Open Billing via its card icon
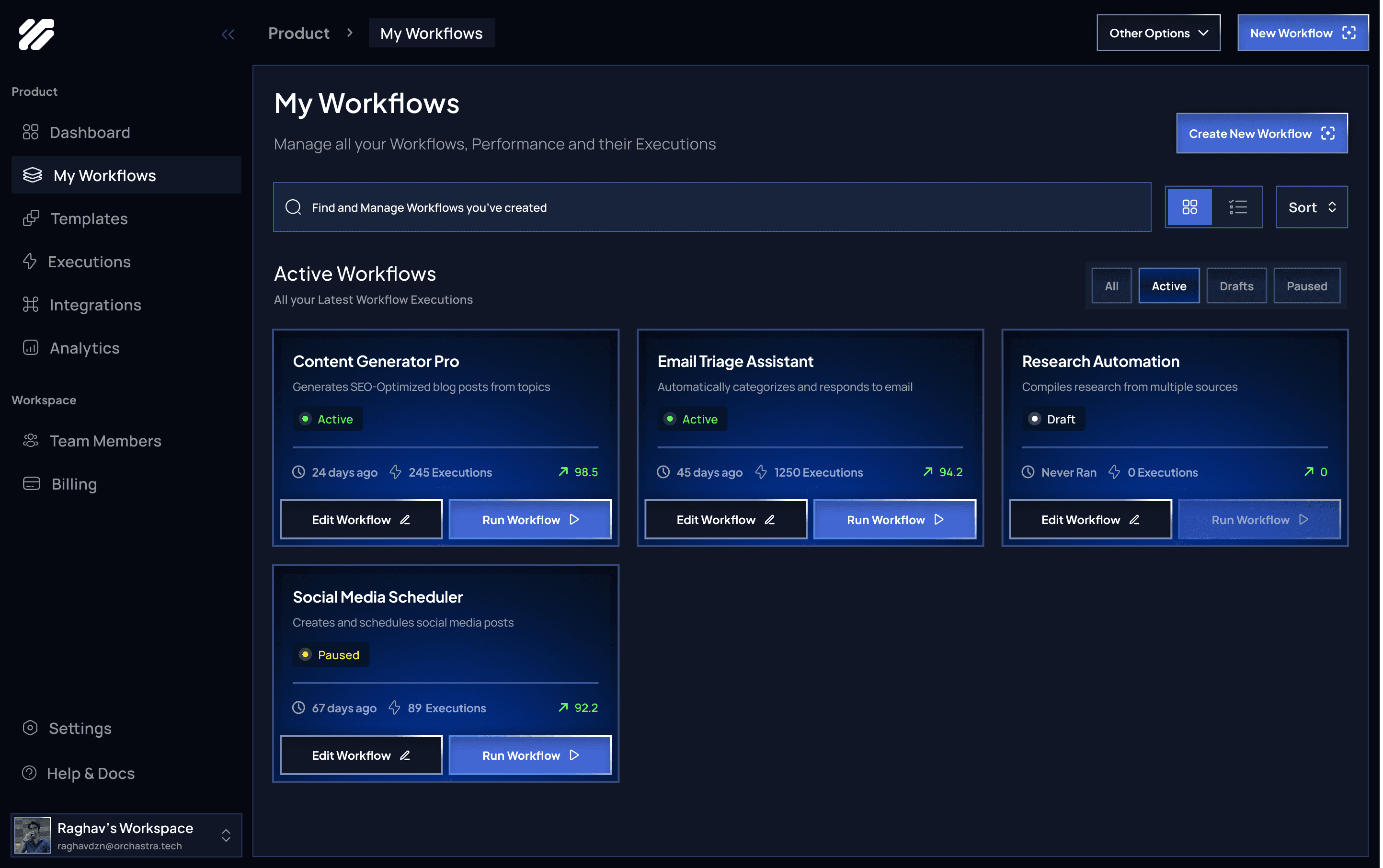The image size is (1383, 868). [x=32, y=483]
